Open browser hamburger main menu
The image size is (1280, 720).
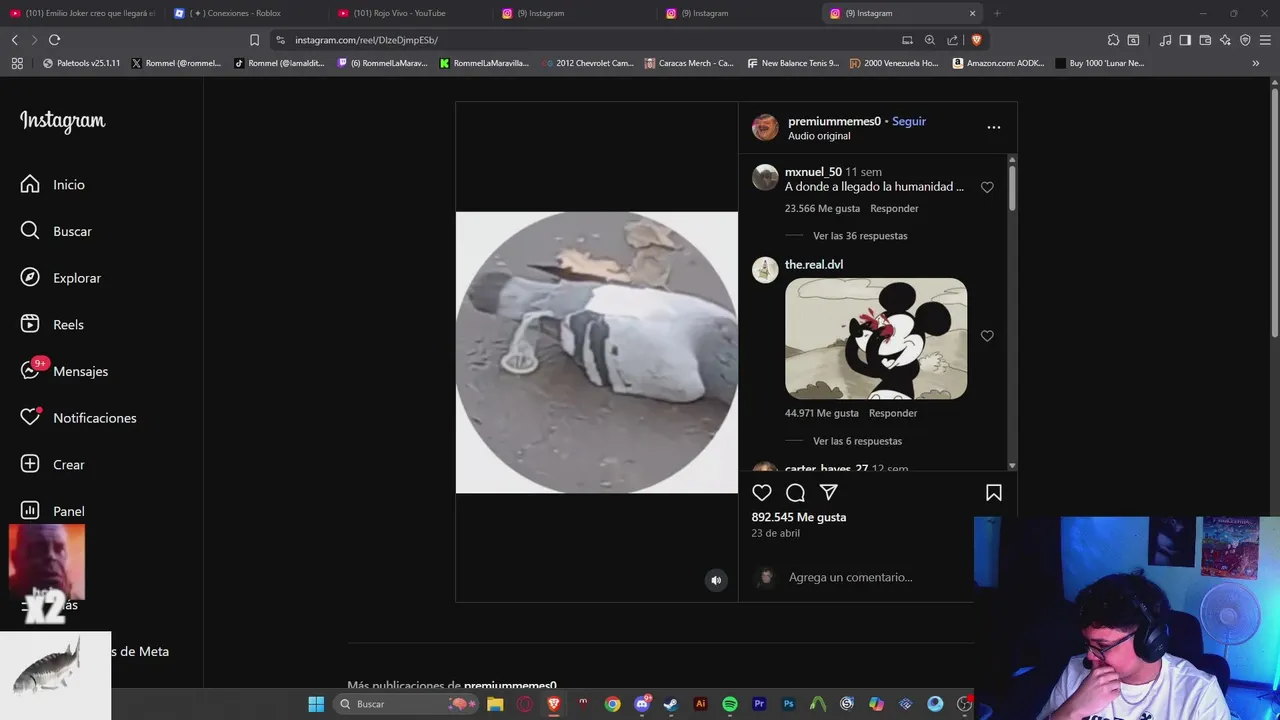point(1266,40)
